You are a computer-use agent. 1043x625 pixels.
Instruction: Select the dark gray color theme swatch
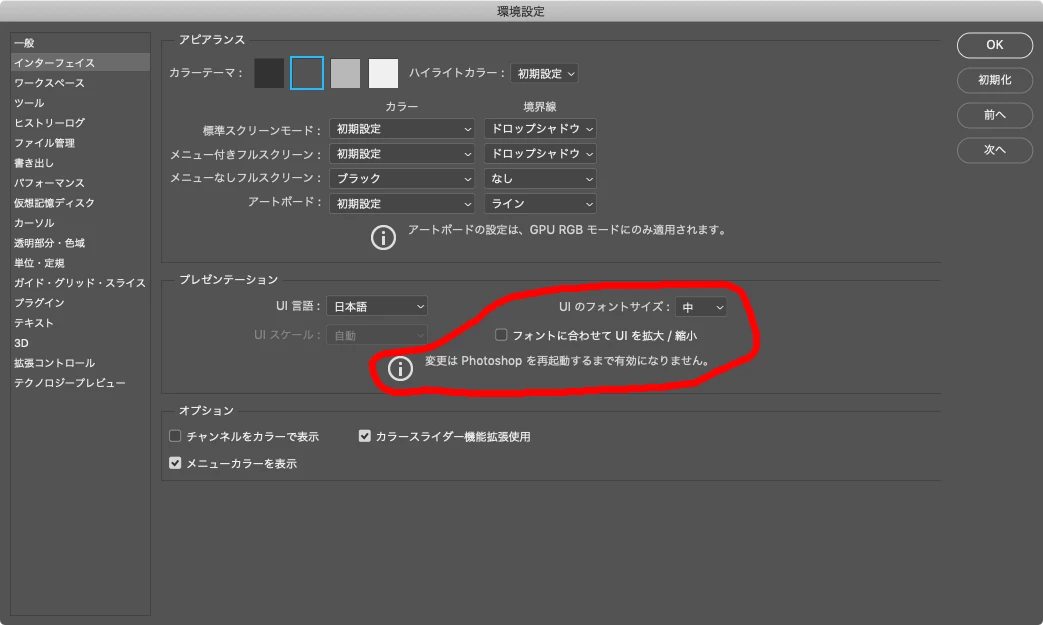click(x=307, y=73)
